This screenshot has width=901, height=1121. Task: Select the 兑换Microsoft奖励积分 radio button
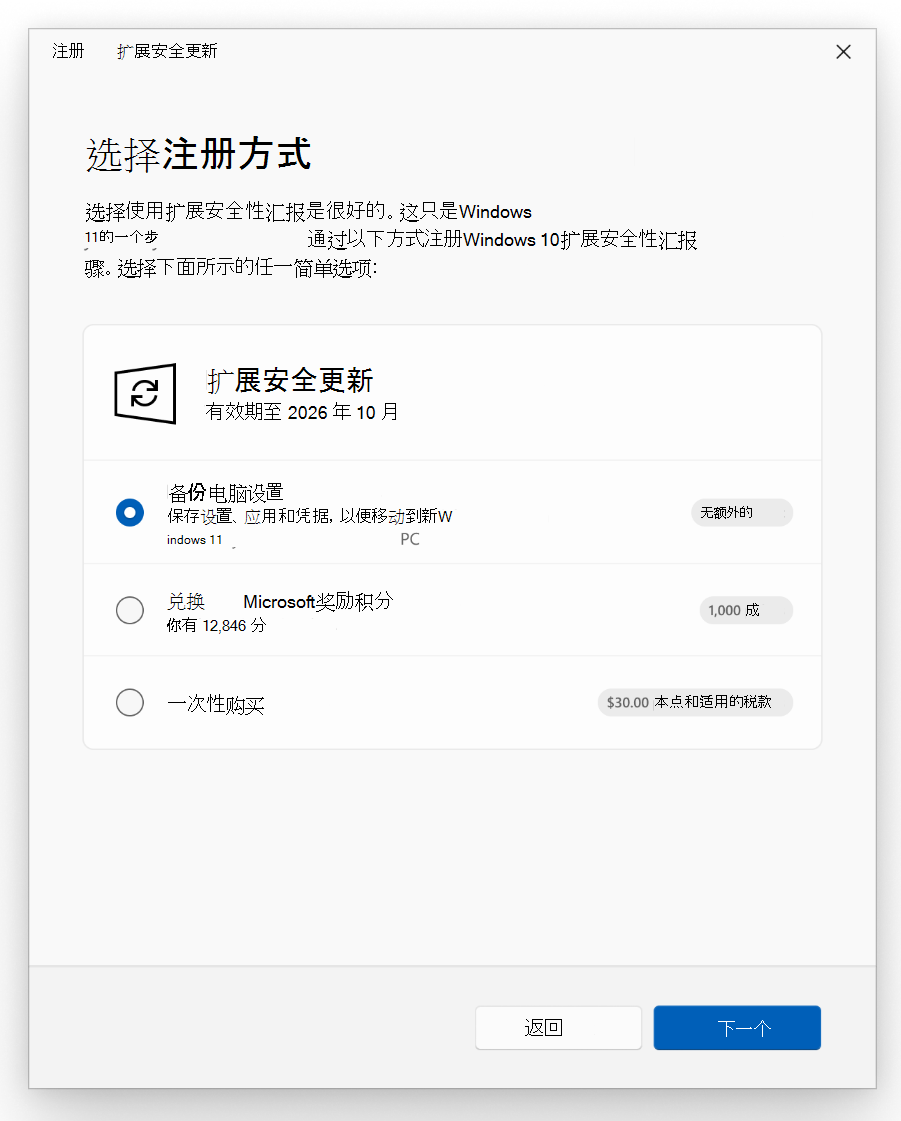(x=129, y=610)
